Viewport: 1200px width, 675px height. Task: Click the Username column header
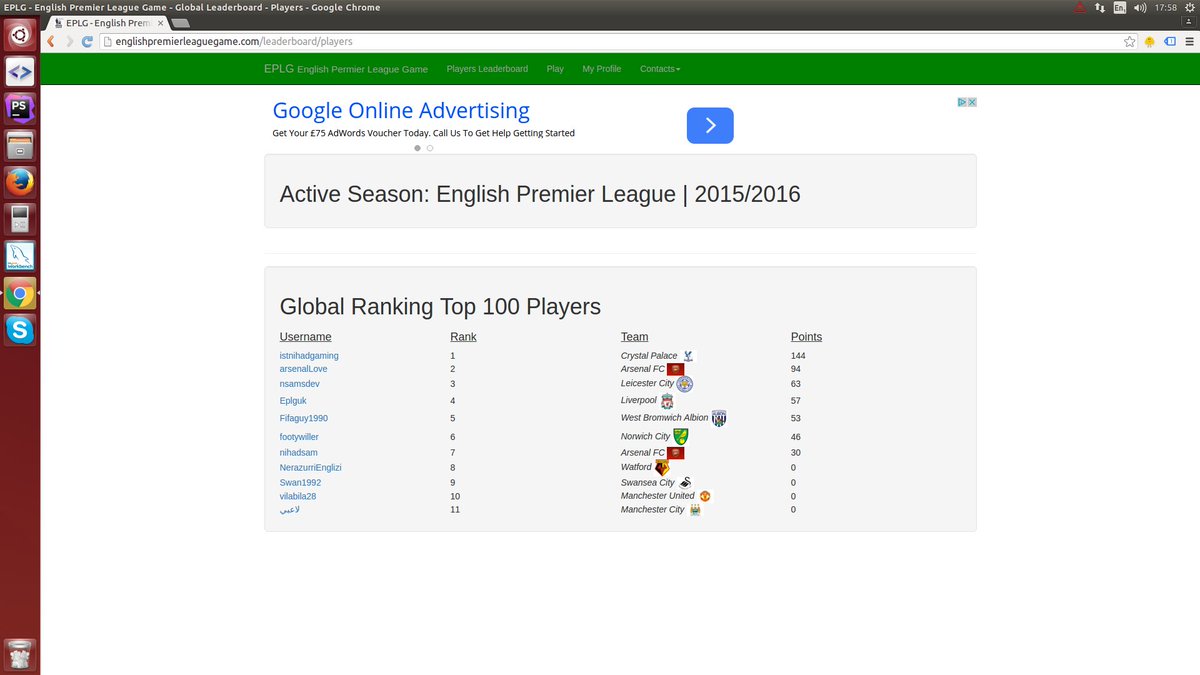(305, 337)
